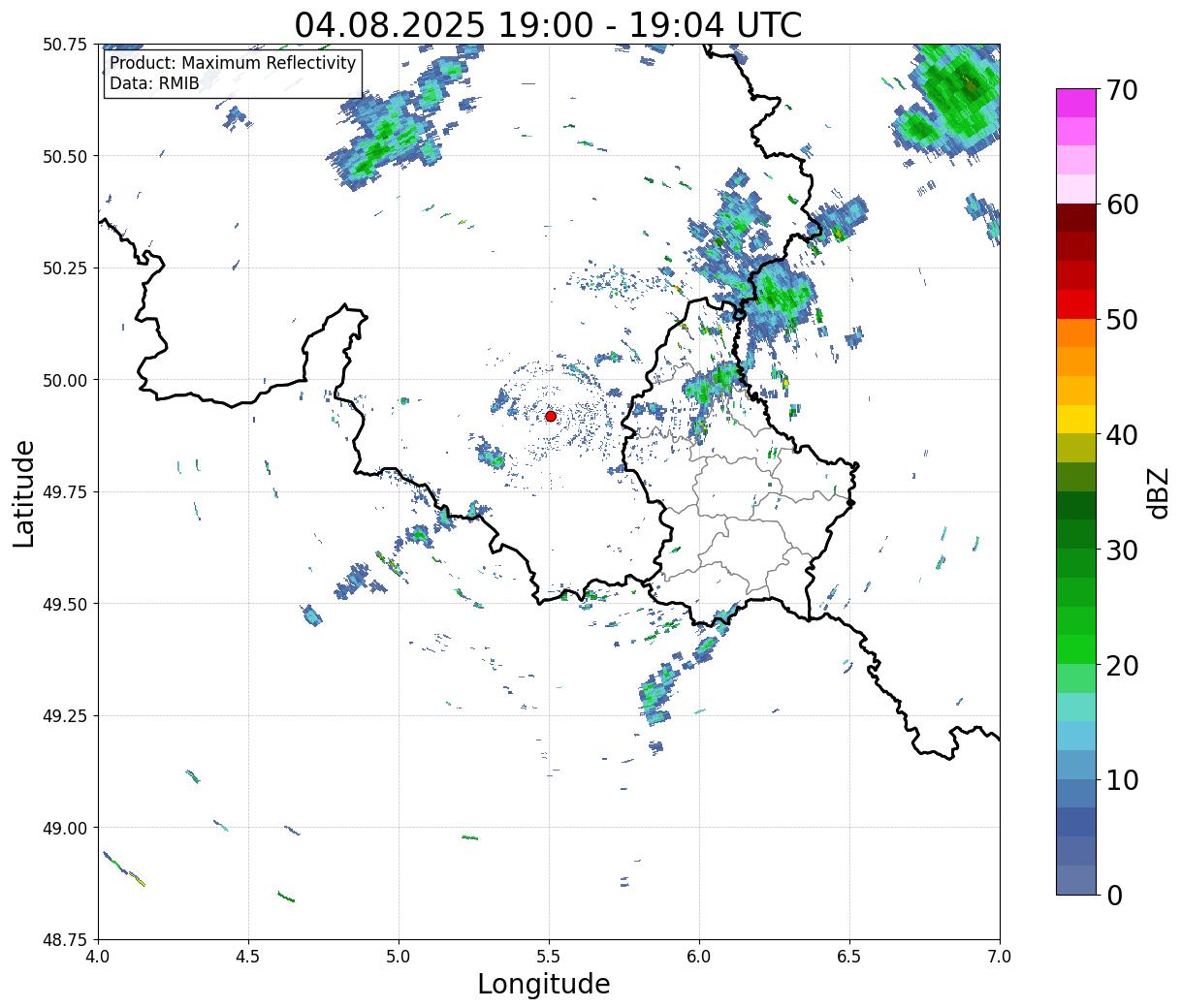This screenshot has width=1182, height=1008.
Task: Click latitude tick label 49.50
Action: (x=65, y=604)
